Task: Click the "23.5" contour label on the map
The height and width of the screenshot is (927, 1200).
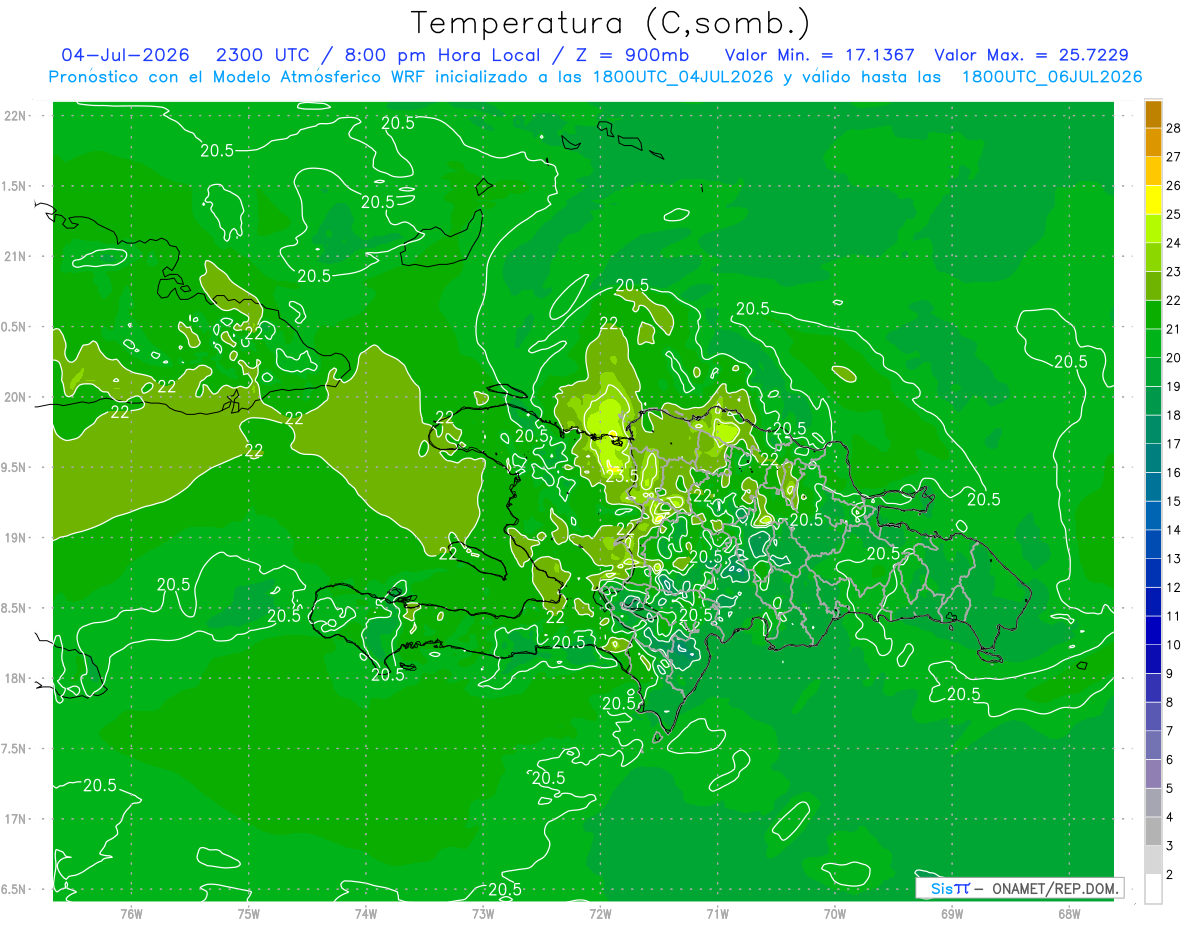Action: pos(621,476)
